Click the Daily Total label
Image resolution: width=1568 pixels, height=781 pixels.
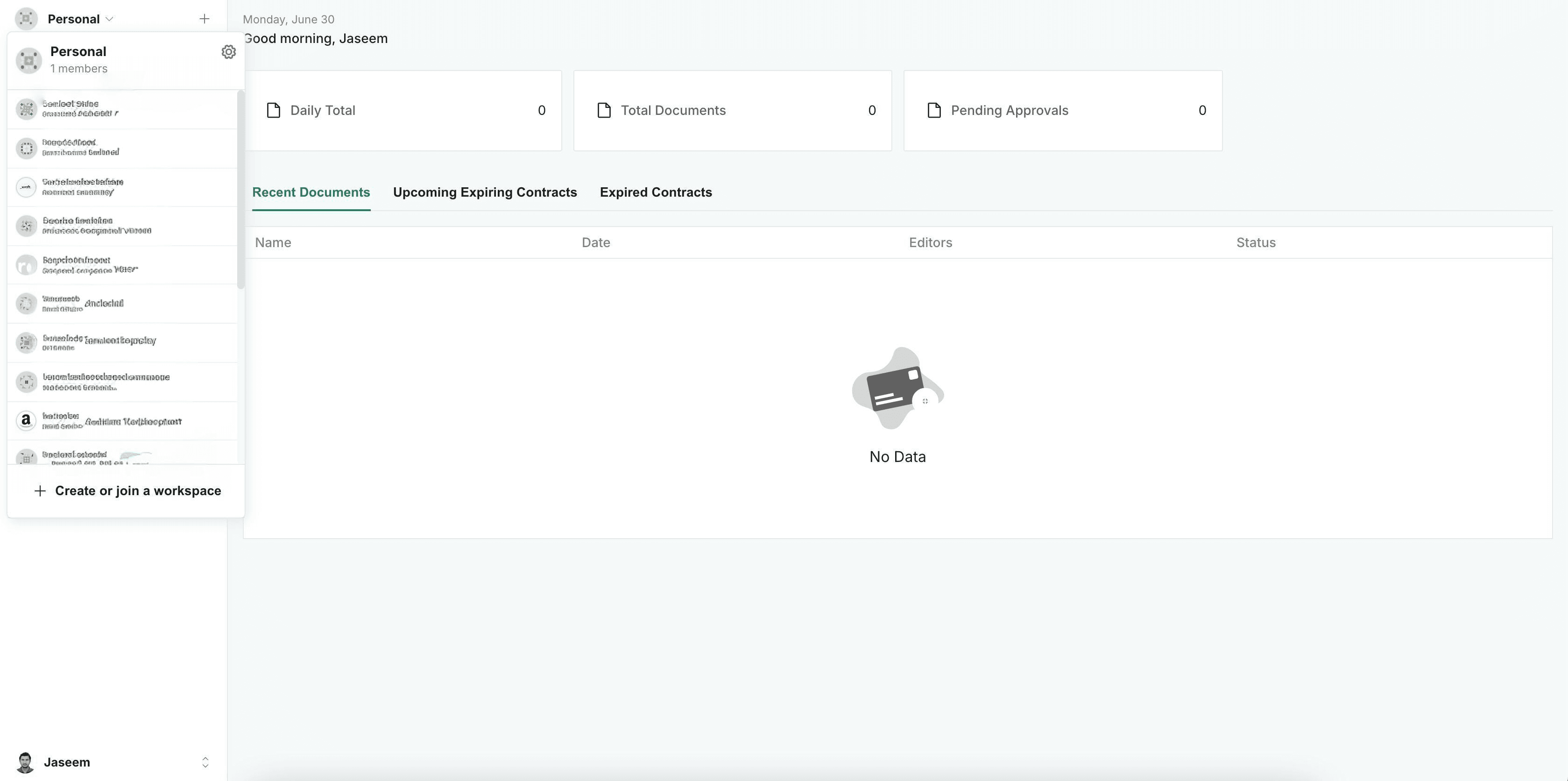point(323,110)
